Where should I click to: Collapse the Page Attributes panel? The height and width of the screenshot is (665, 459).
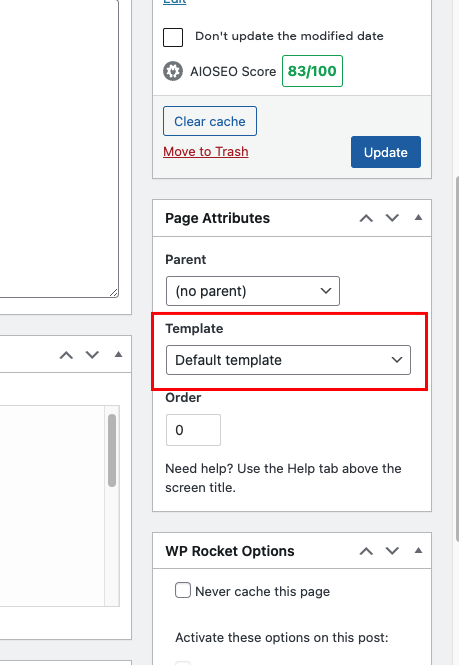[418, 218]
